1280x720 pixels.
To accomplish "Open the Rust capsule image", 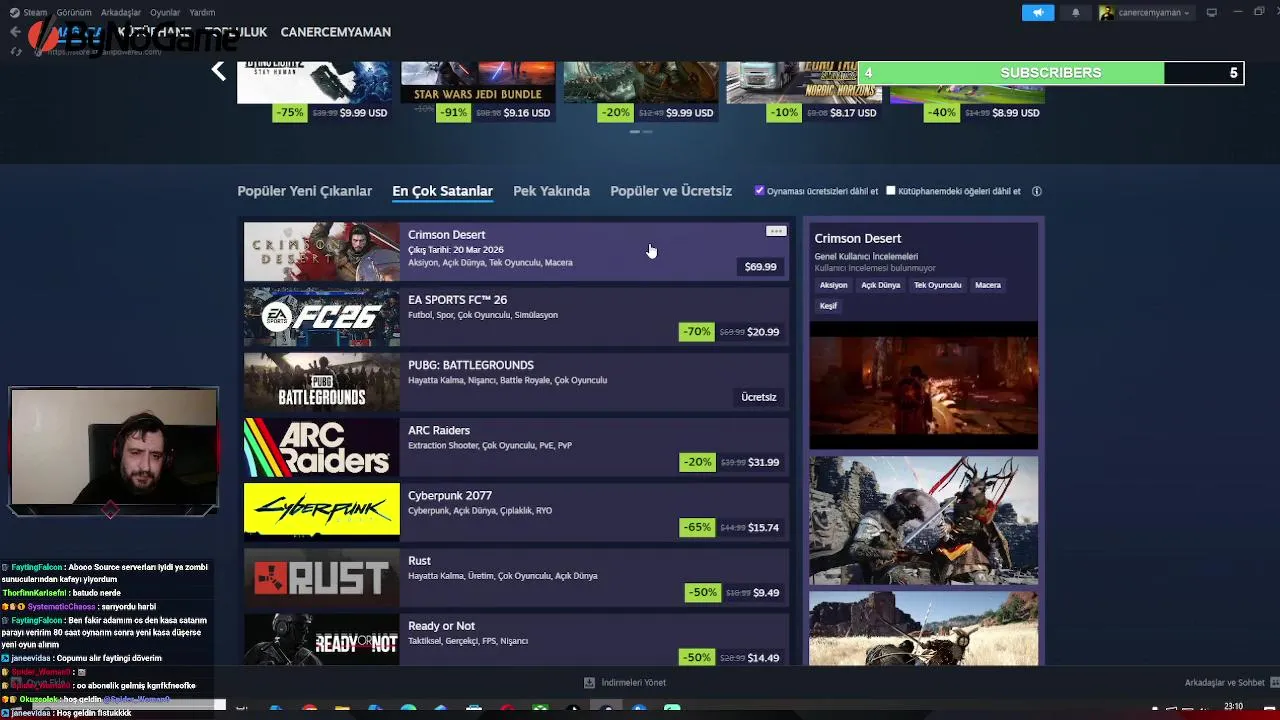I will 322,577.
